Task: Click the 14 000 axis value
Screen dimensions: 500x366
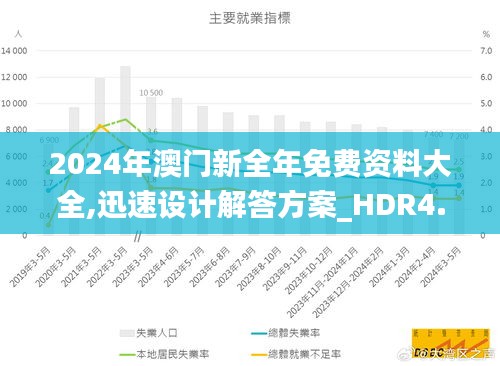Action: click(x=14, y=51)
